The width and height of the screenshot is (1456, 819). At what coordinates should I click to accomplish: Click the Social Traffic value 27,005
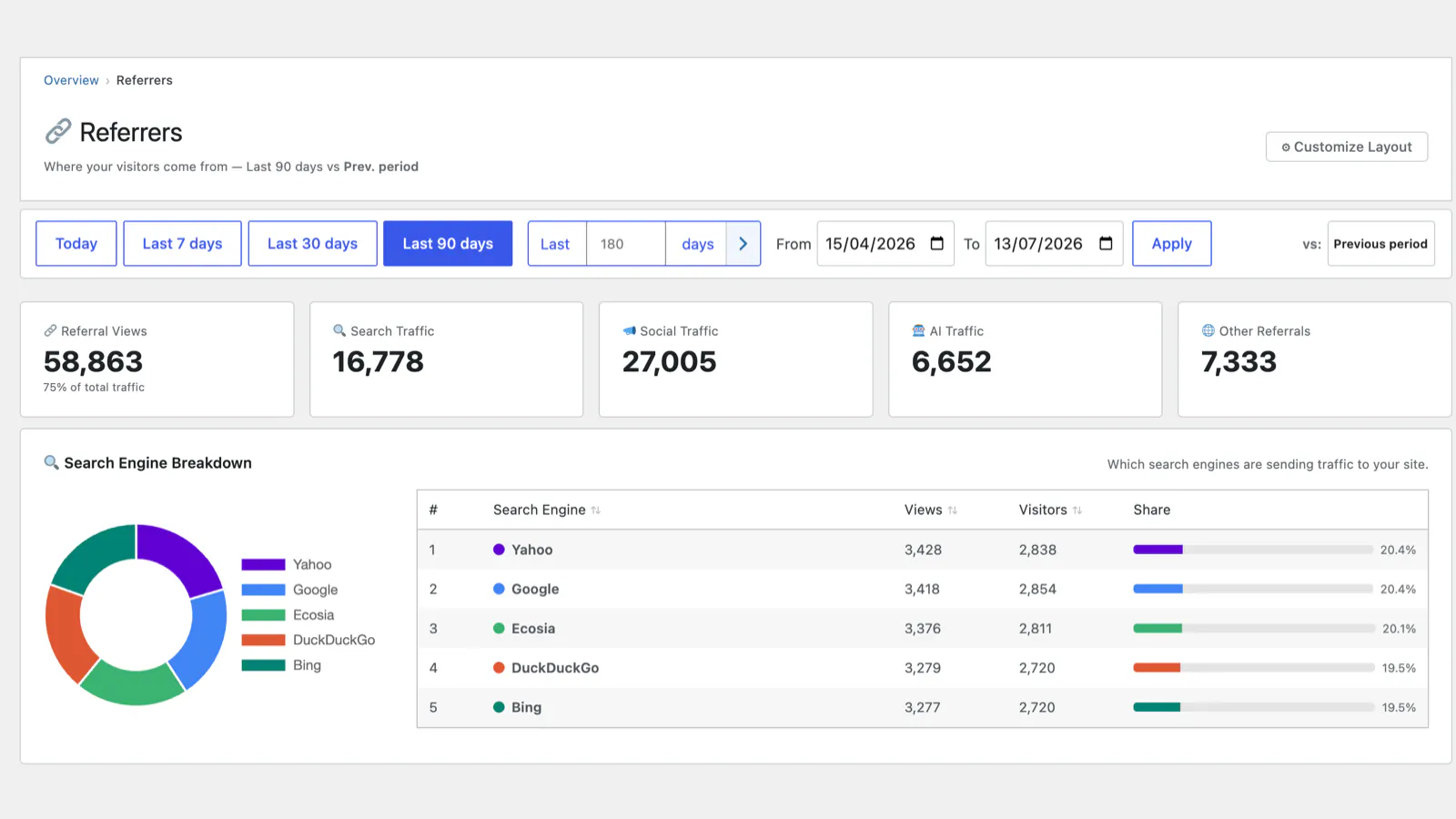point(669,362)
